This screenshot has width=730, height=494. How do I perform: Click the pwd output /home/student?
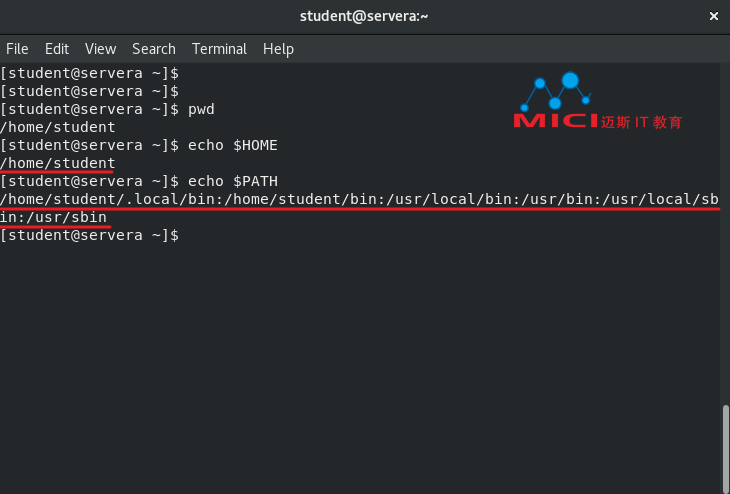click(x=58, y=127)
